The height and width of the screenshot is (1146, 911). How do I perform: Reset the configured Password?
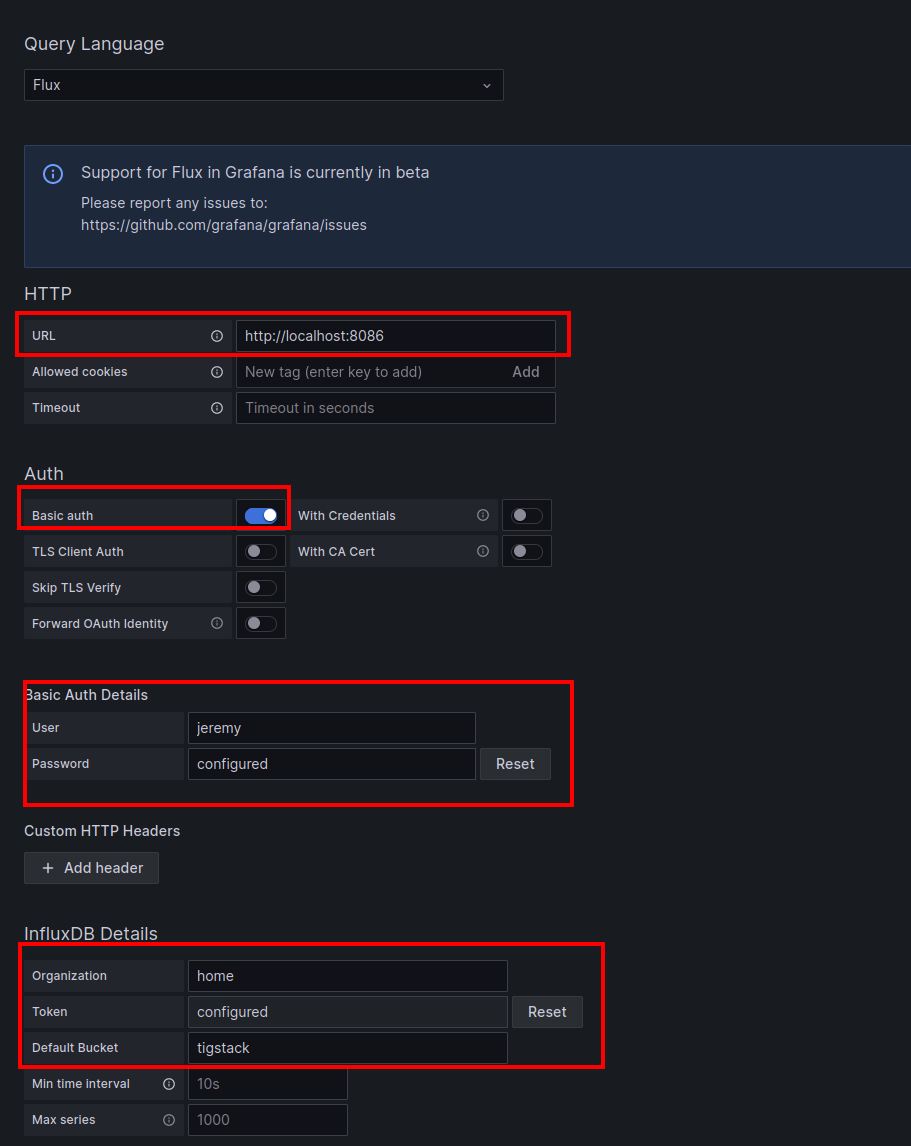[515, 763]
